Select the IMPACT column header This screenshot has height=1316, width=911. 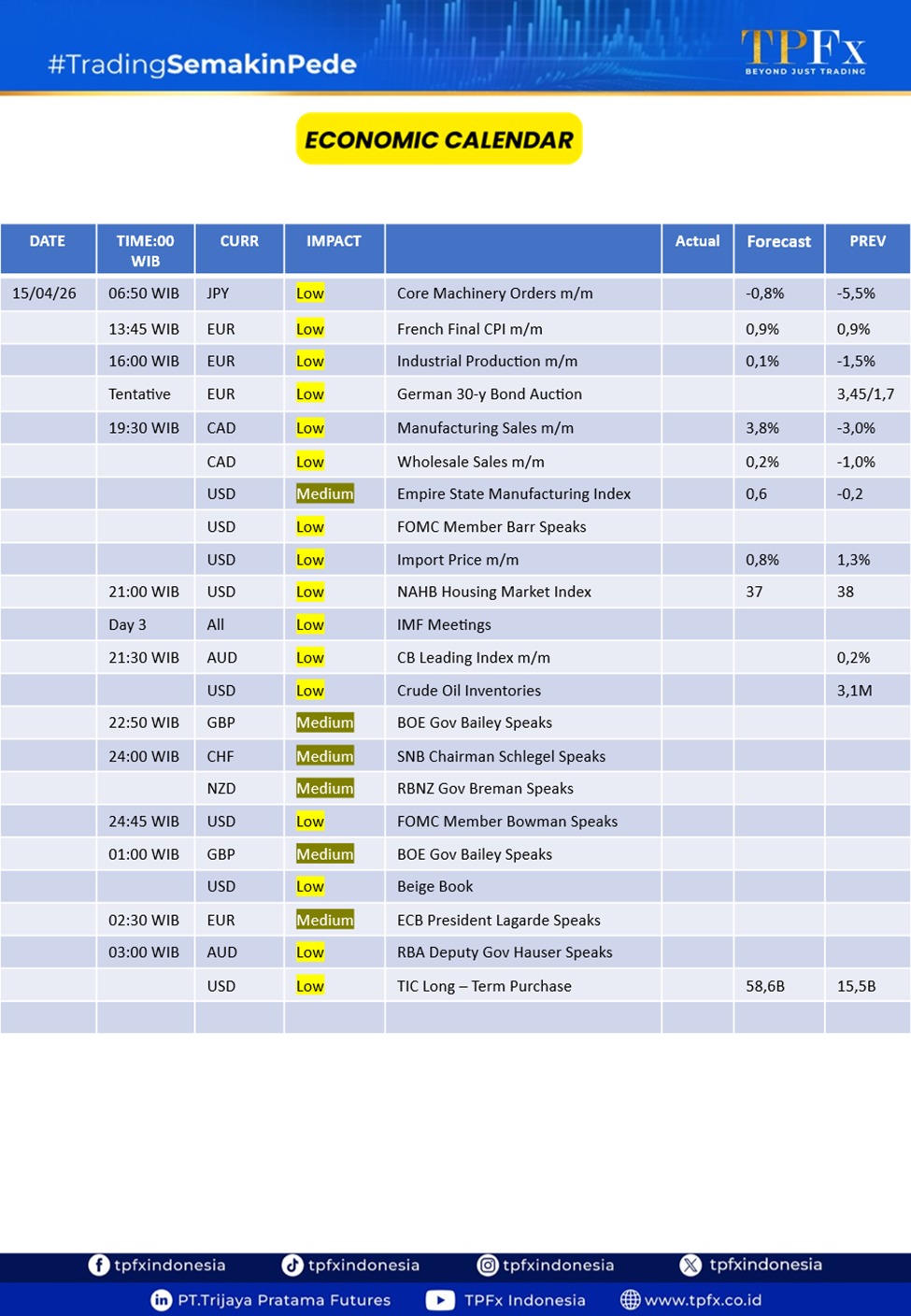[334, 241]
